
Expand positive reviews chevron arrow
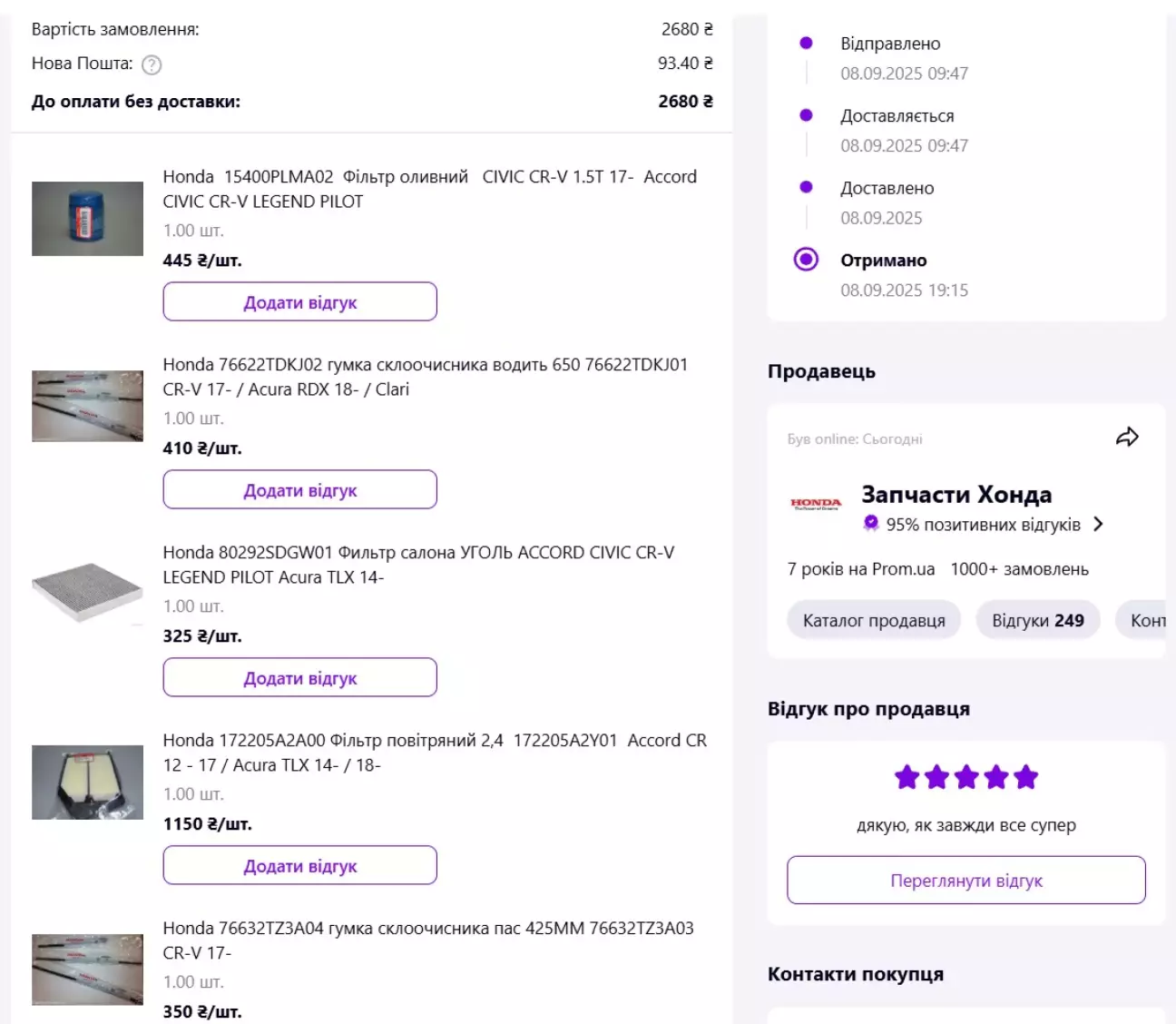click(x=1098, y=524)
